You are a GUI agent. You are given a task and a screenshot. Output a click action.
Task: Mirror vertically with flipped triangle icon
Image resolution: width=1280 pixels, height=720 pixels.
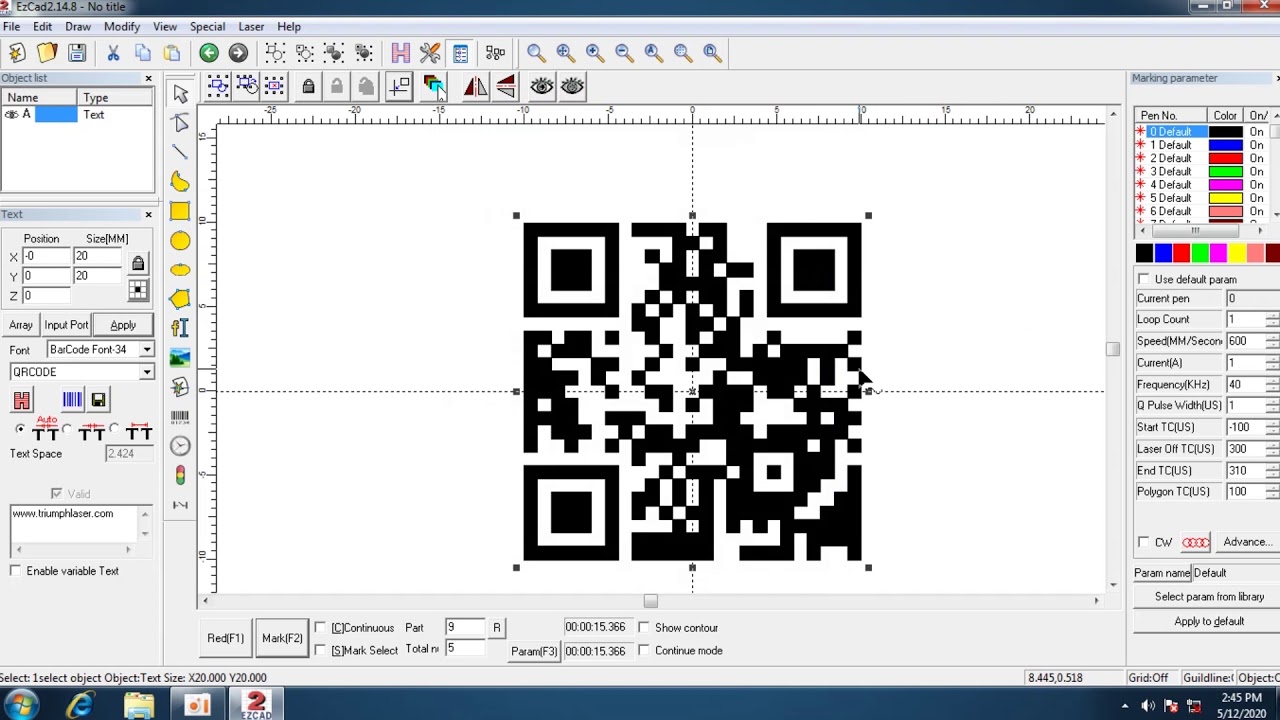pos(505,87)
